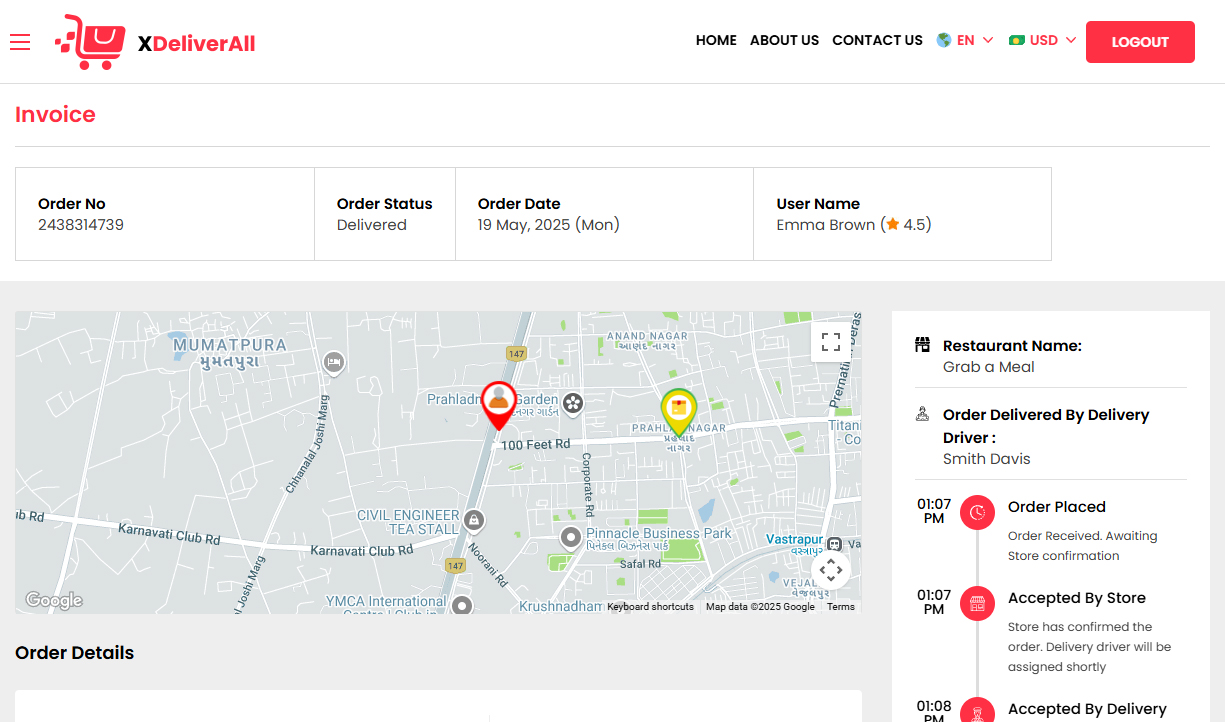The image size is (1225, 722).
Task: Click the Delivered order status text
Action: 372,225
